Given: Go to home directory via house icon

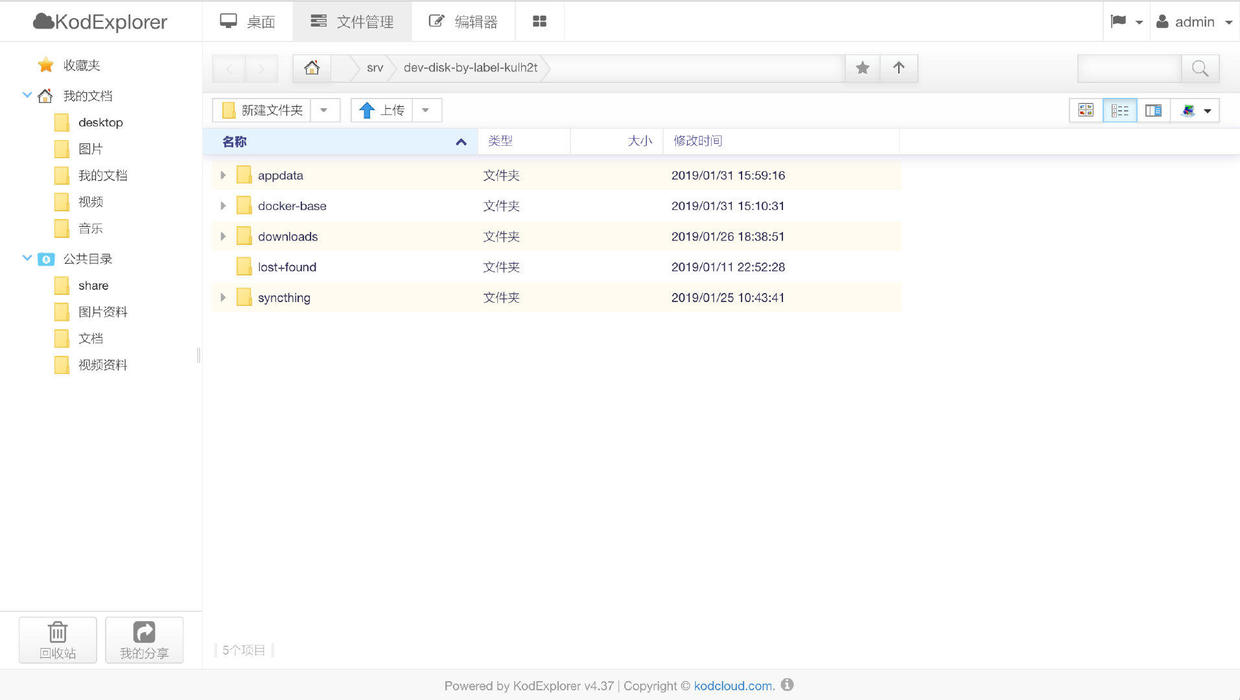Looking at the screenshot, I should pyautogui.click(x=312, y=68).
